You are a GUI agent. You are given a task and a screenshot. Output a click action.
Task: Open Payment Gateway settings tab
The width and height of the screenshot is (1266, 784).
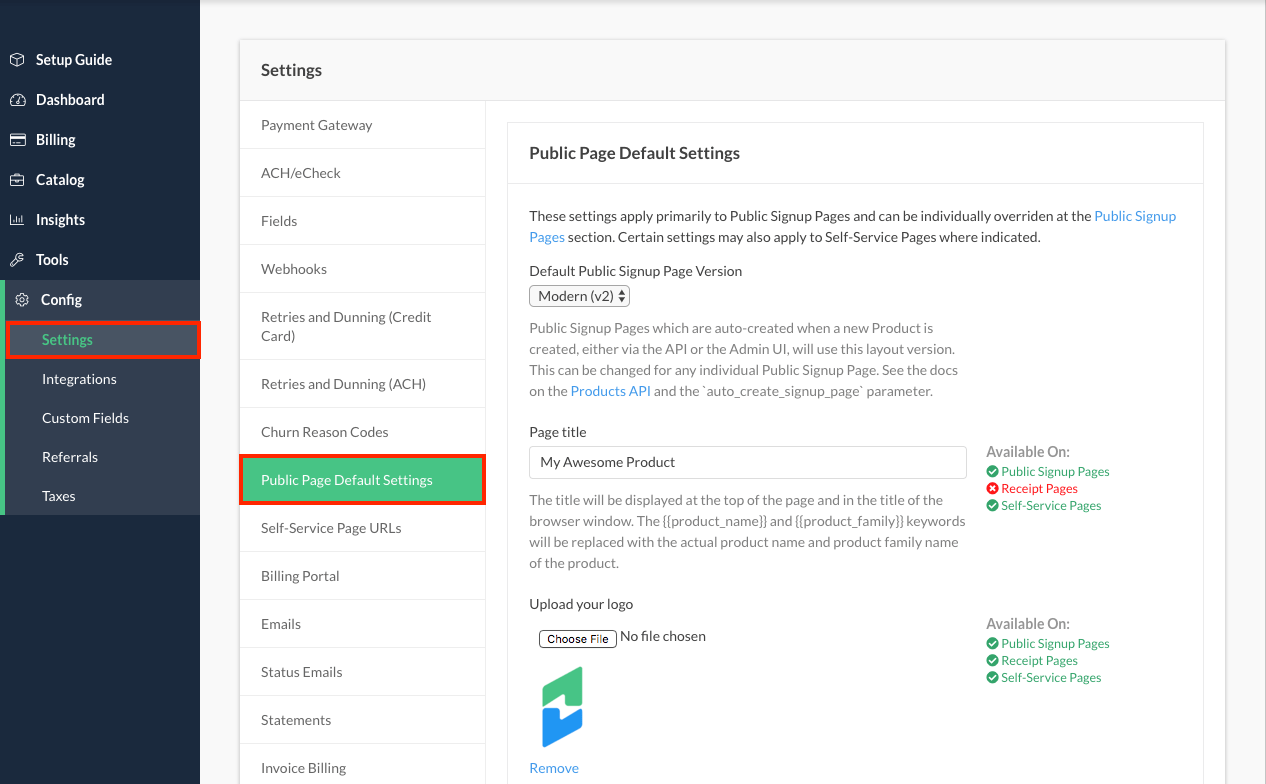[x=362, y=125]
